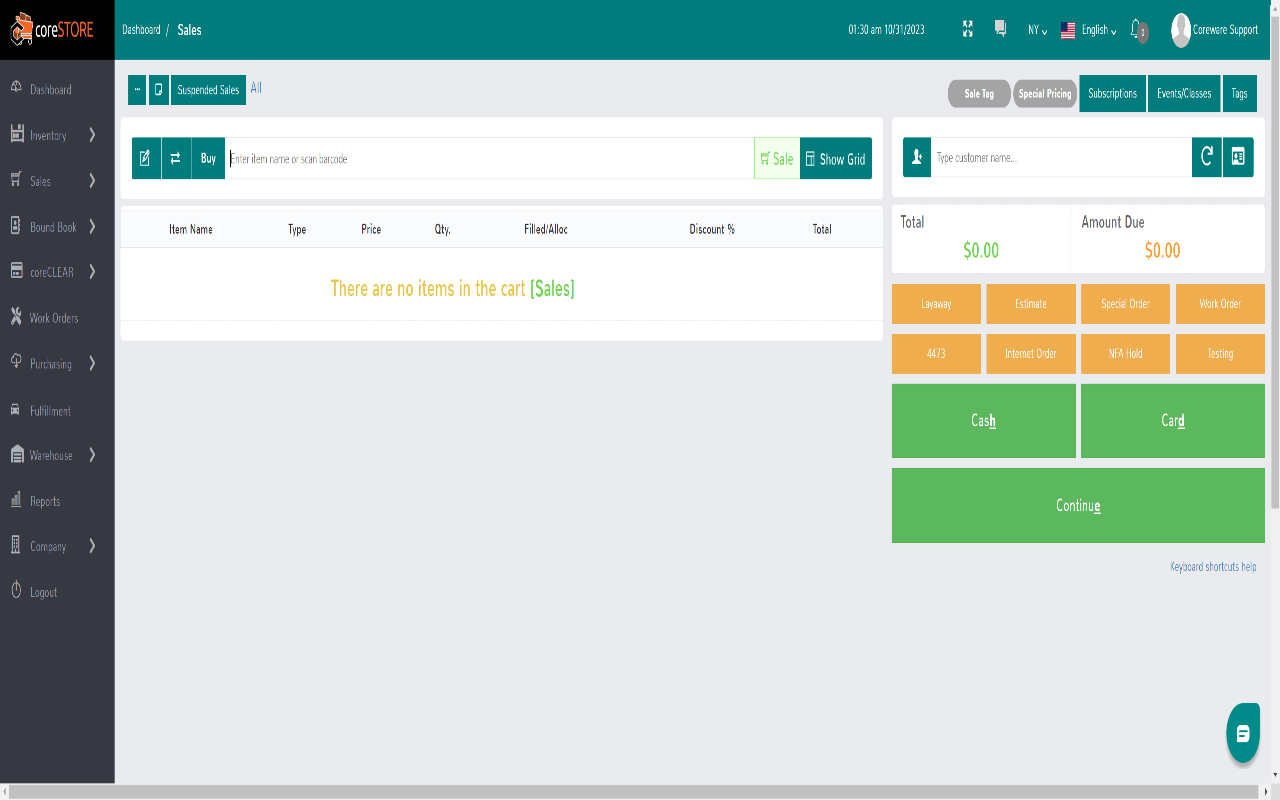
Task: Click the refresh icon next to customer field
Action: [1207, 158]
